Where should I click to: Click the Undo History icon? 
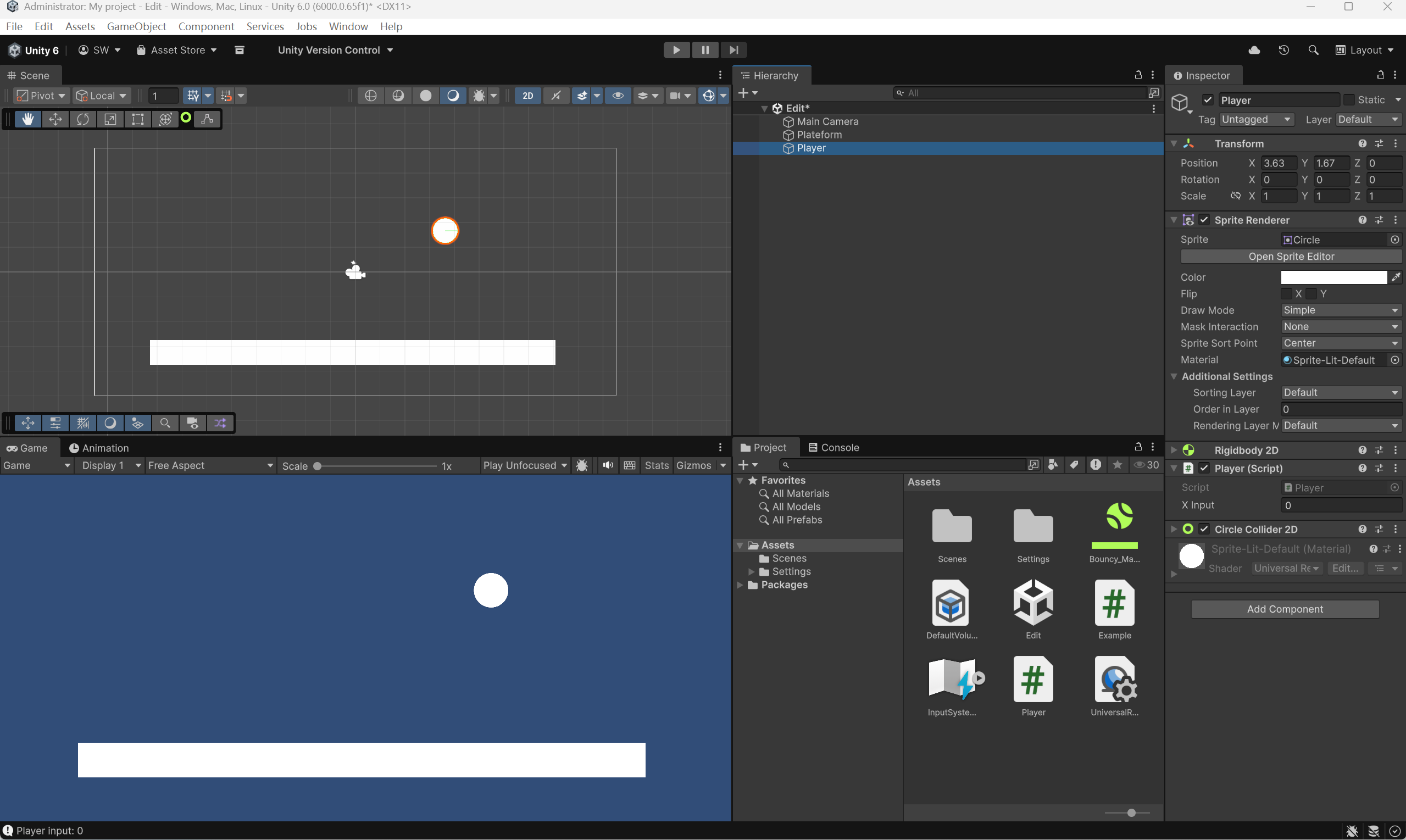(1283, 50)
